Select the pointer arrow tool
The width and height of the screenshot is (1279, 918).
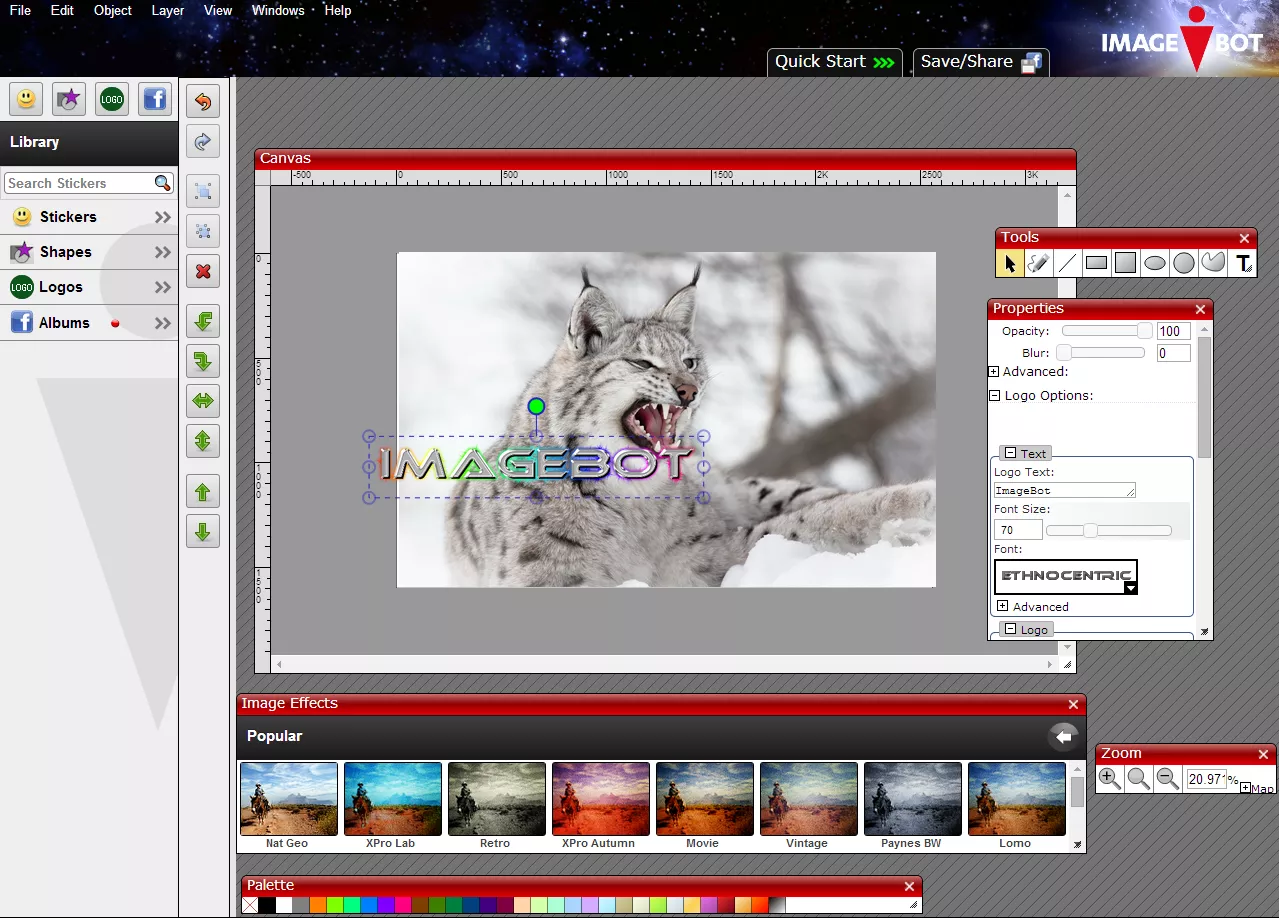tap(1009, 263)
